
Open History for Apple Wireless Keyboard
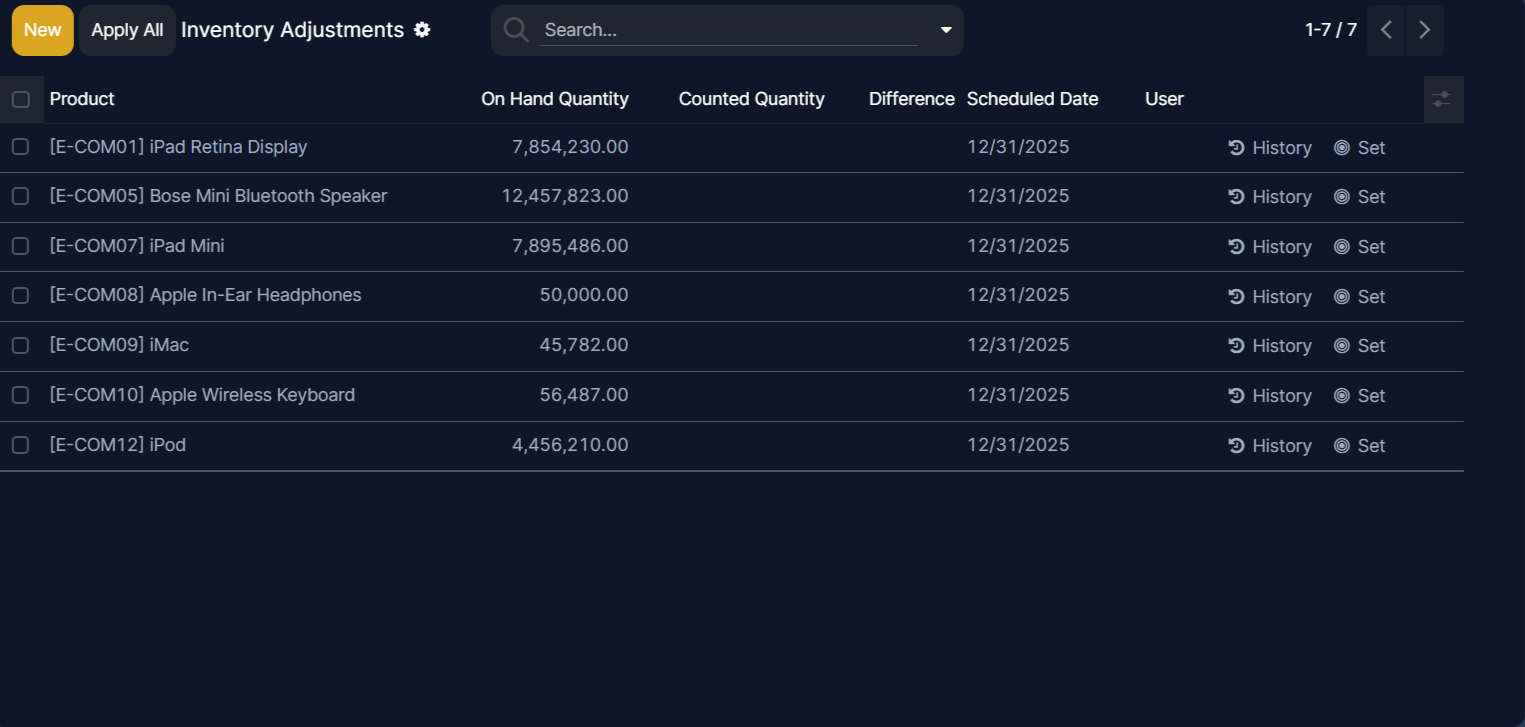pyautogui.click(x=1270, y=396)
